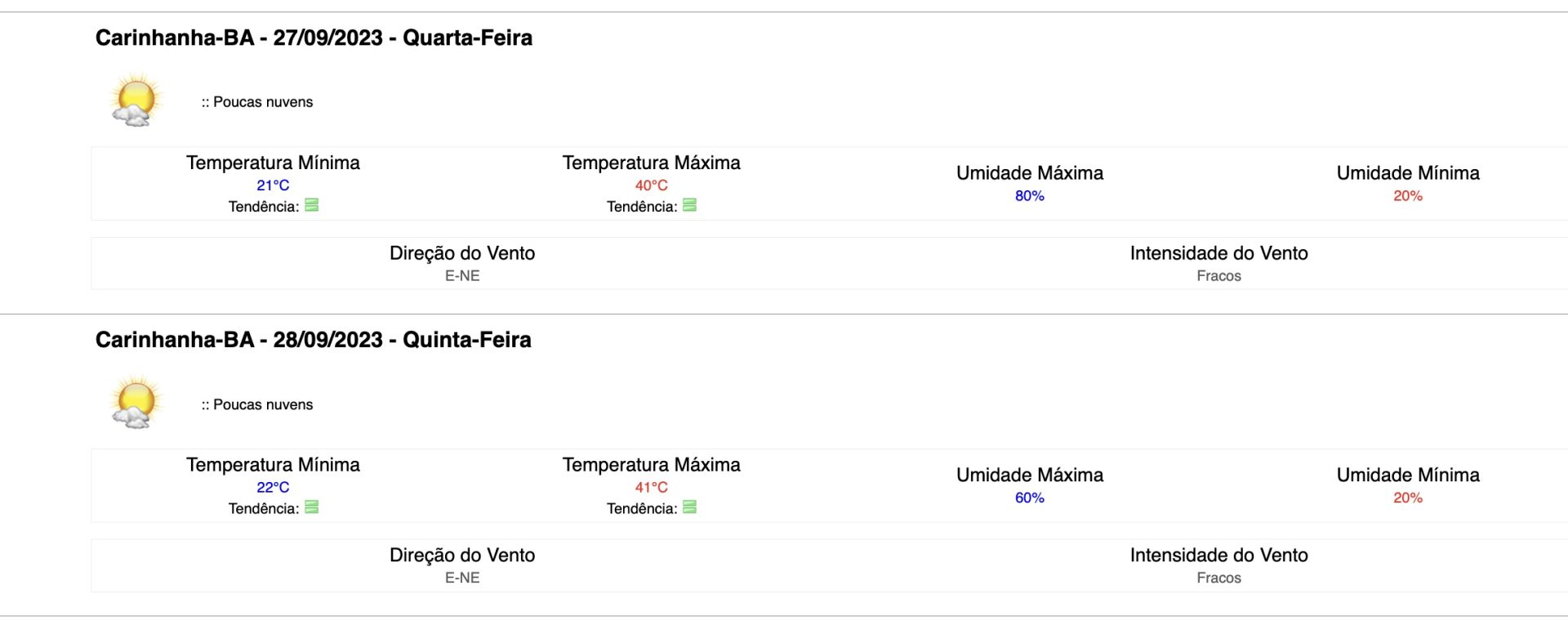
Task: Click the sun-and-cloud weather icon for 27/09/2023
Action: coord(136,101)
